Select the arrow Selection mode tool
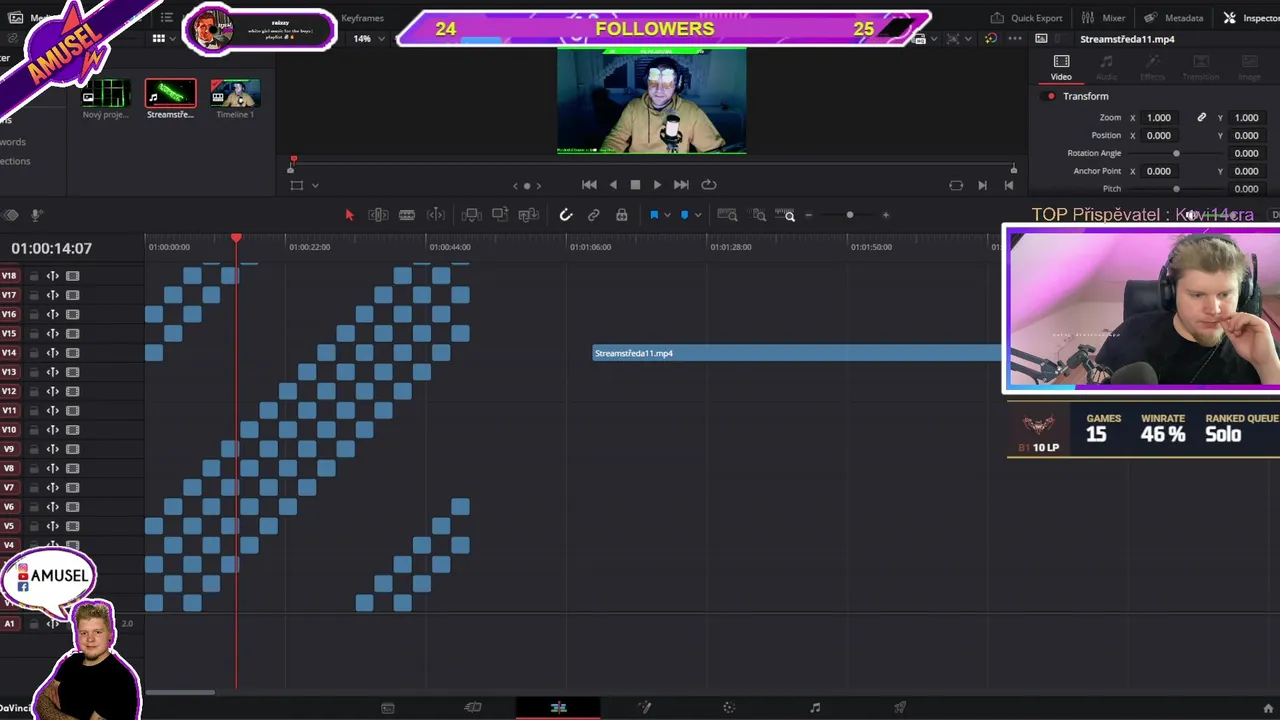Screen dimensions: 1280x720 coord(349,215)
